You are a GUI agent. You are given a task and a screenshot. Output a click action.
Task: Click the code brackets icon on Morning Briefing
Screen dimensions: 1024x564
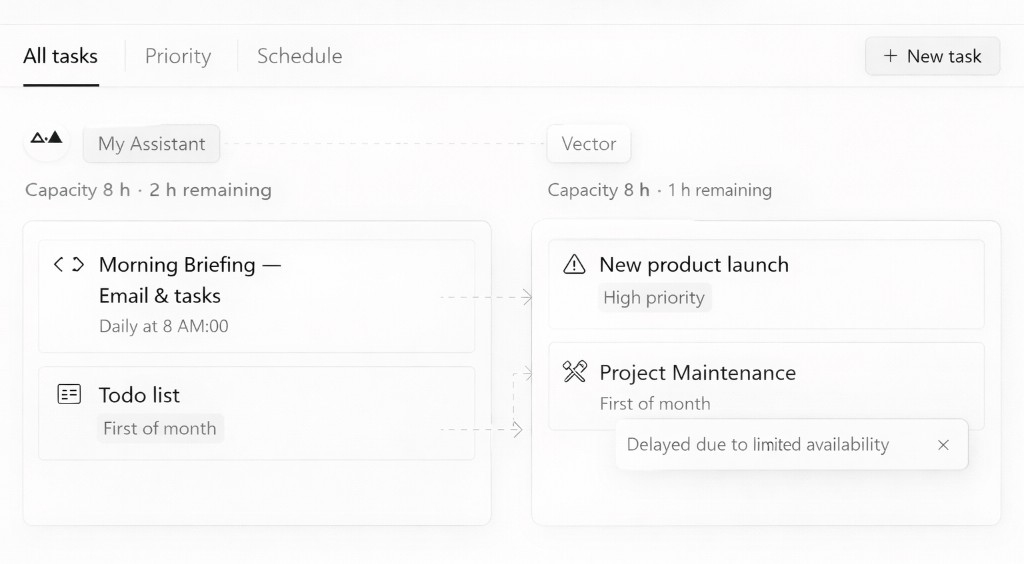click(x=68, y=265)
